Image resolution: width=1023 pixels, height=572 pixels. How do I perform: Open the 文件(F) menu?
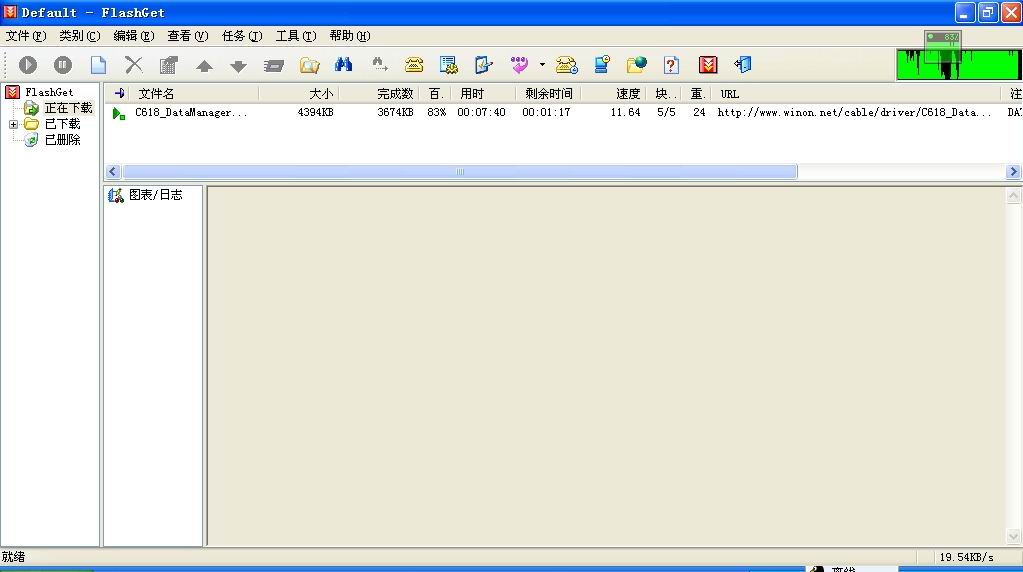click(x=26, y=36)
